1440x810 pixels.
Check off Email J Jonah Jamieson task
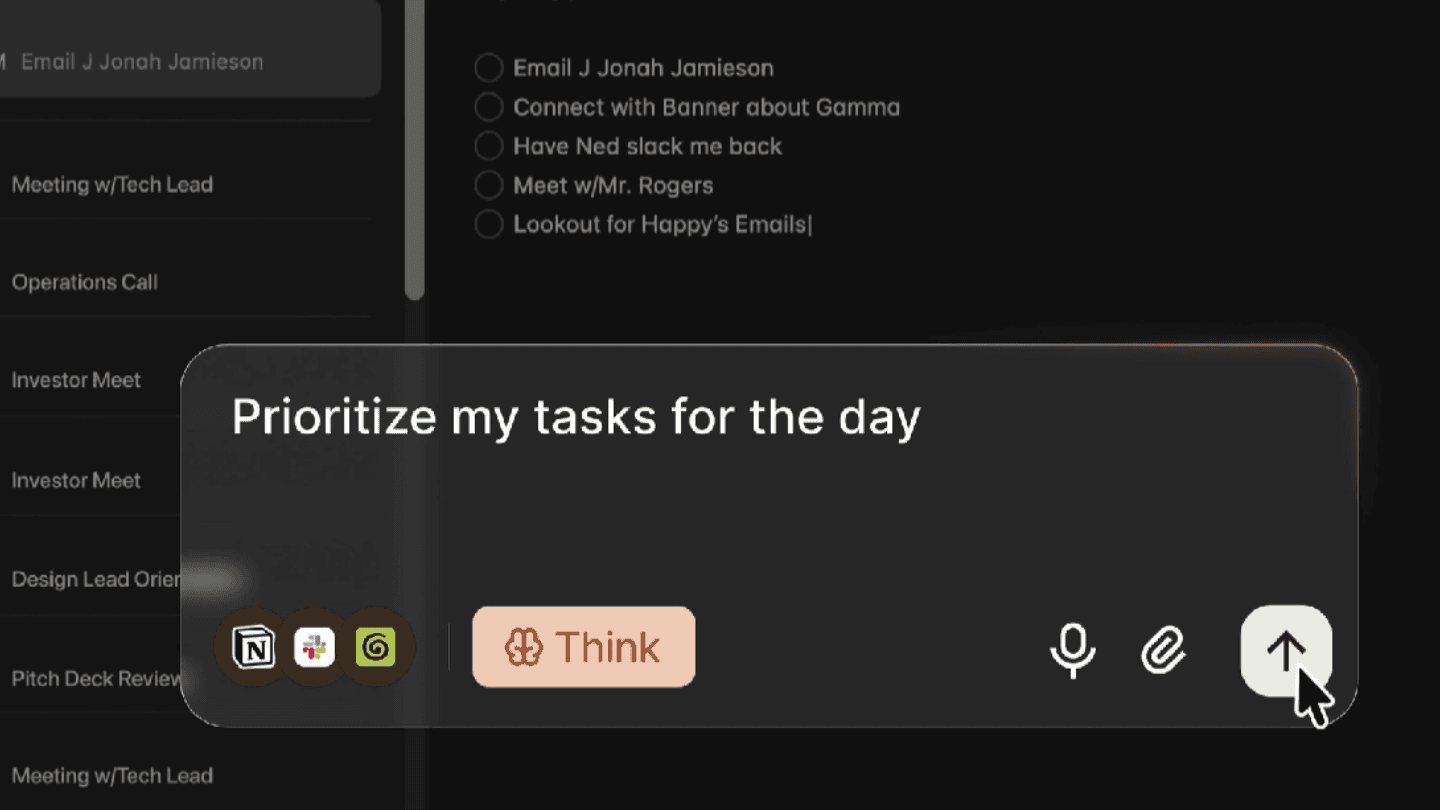(x=488, y=68)
